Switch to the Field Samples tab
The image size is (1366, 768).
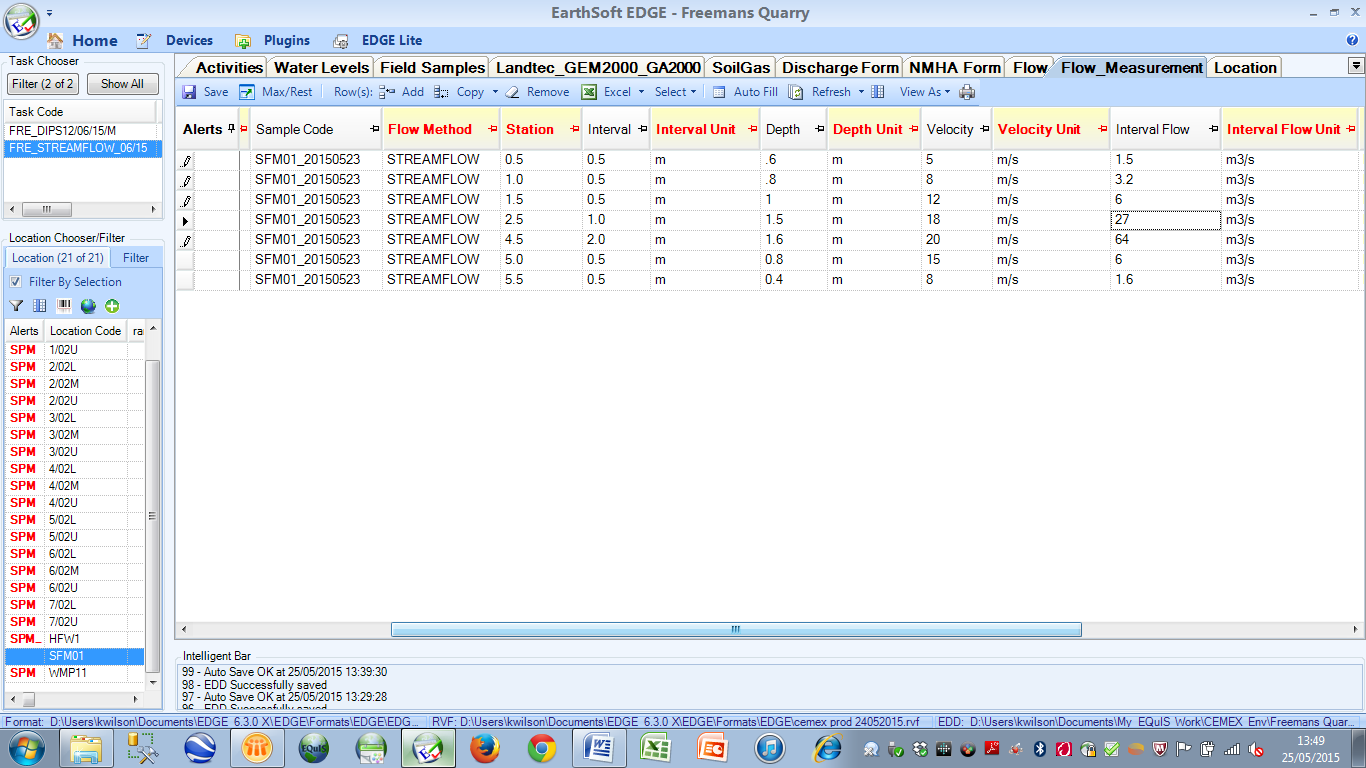[432, 68]
